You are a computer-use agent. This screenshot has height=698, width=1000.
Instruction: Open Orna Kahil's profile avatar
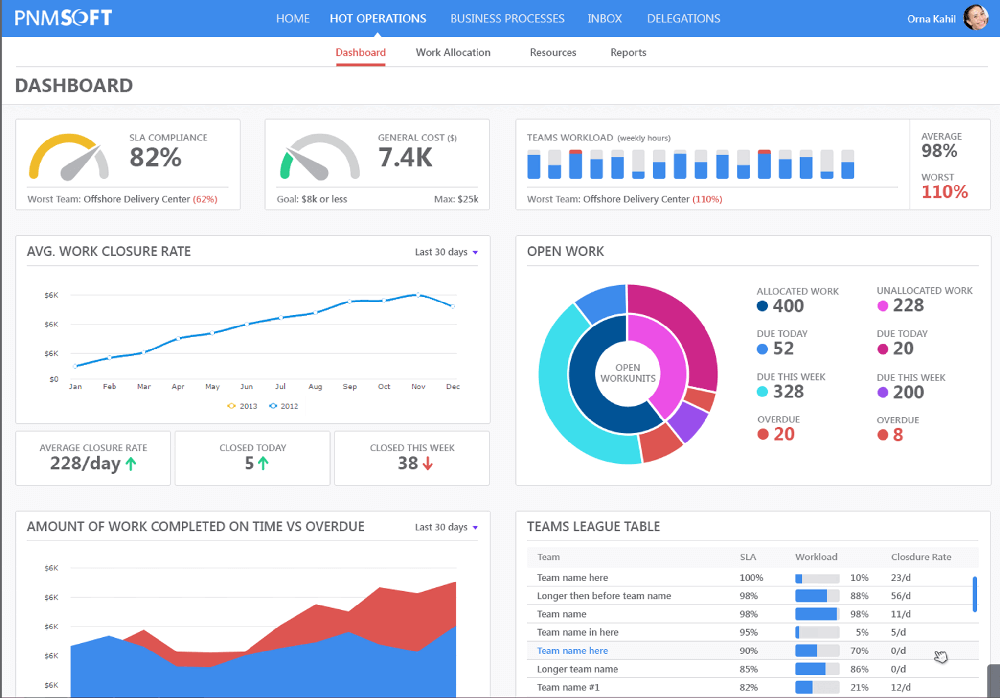(975, 18)
